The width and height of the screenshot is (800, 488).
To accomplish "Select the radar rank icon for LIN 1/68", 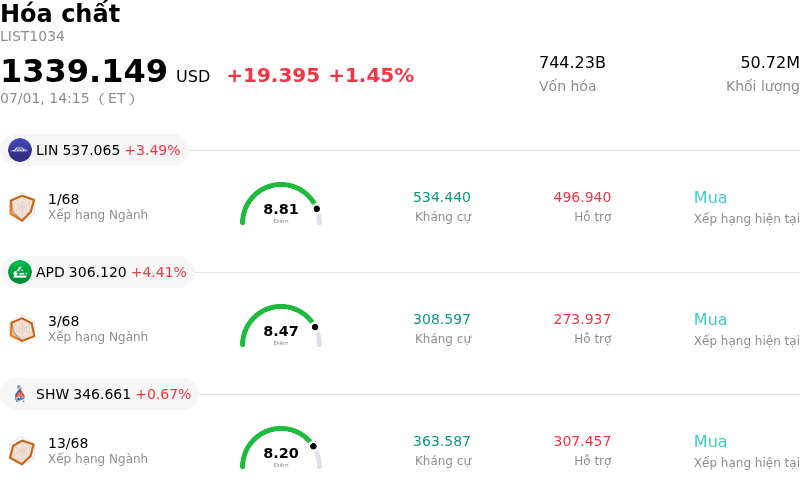I will click(22, 208).
